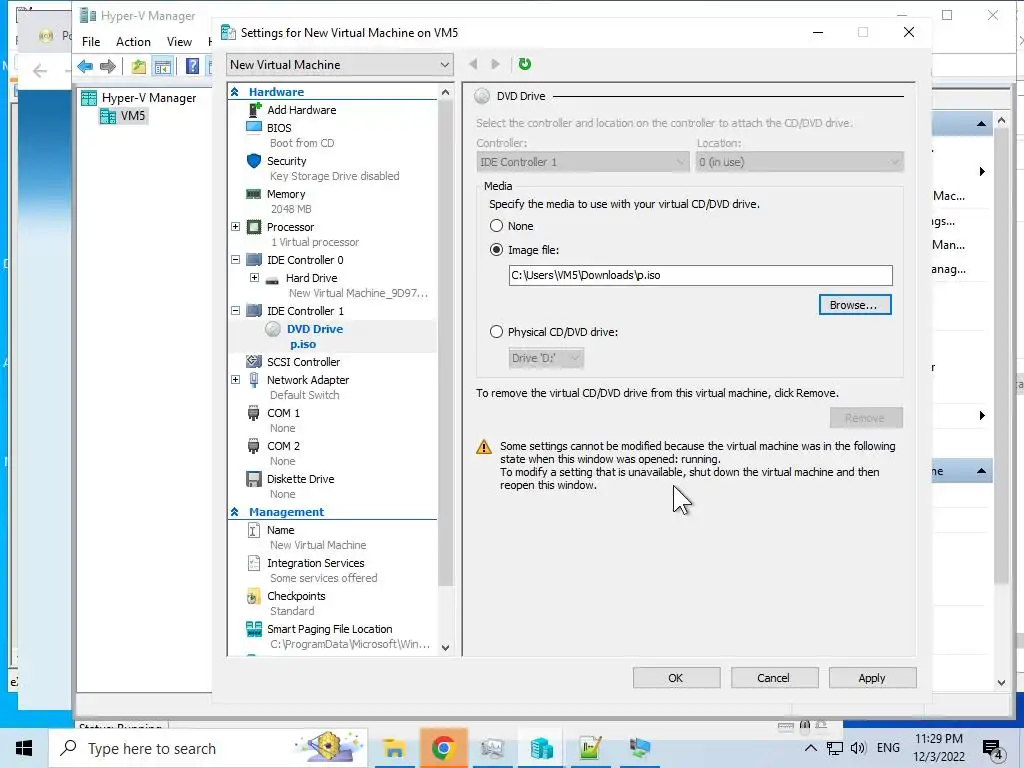The height and width of the screenshot is (768, 1024).
Task: Open Chrome from the taskbar
Action: click(443, 748)
